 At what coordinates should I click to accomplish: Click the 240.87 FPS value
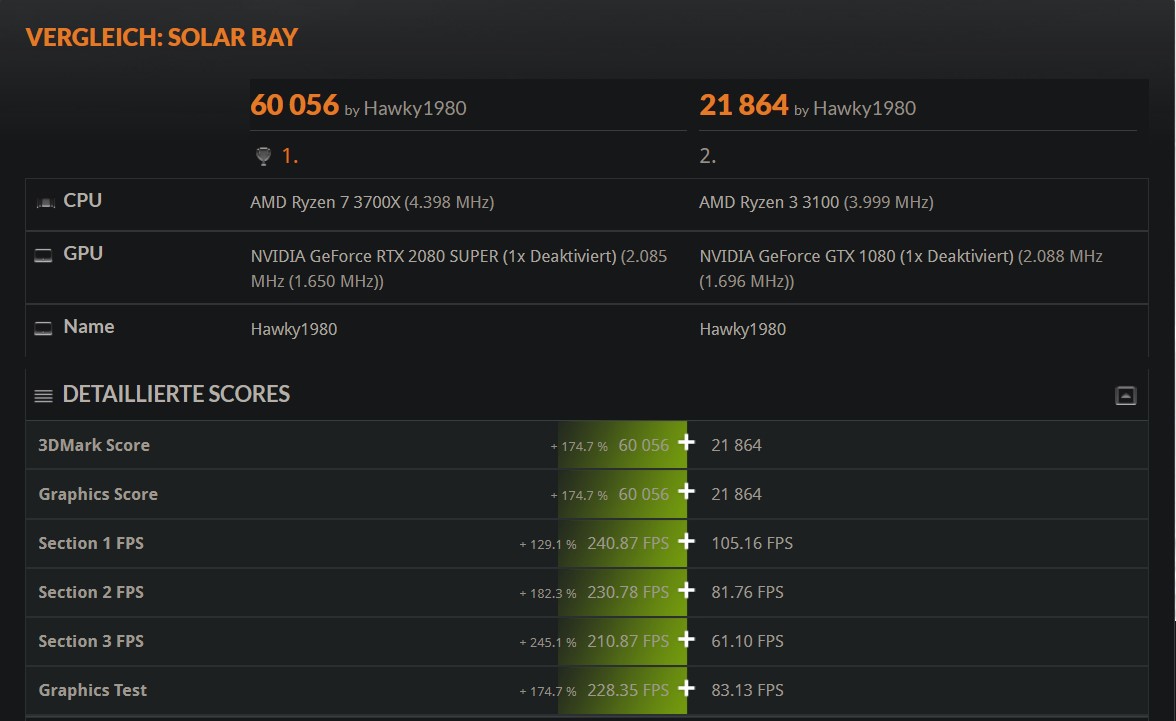(628, 543)
